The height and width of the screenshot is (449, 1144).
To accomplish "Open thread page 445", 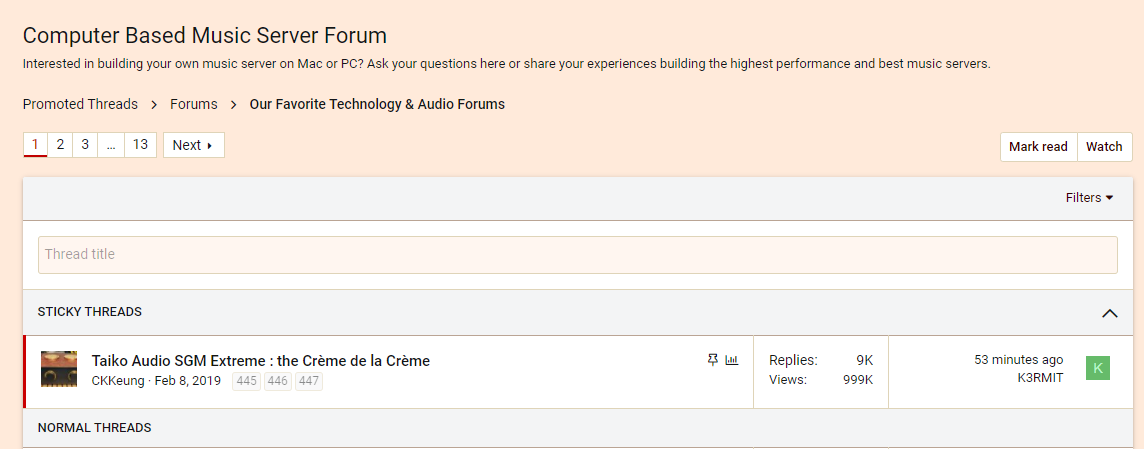I will (247, 381).
